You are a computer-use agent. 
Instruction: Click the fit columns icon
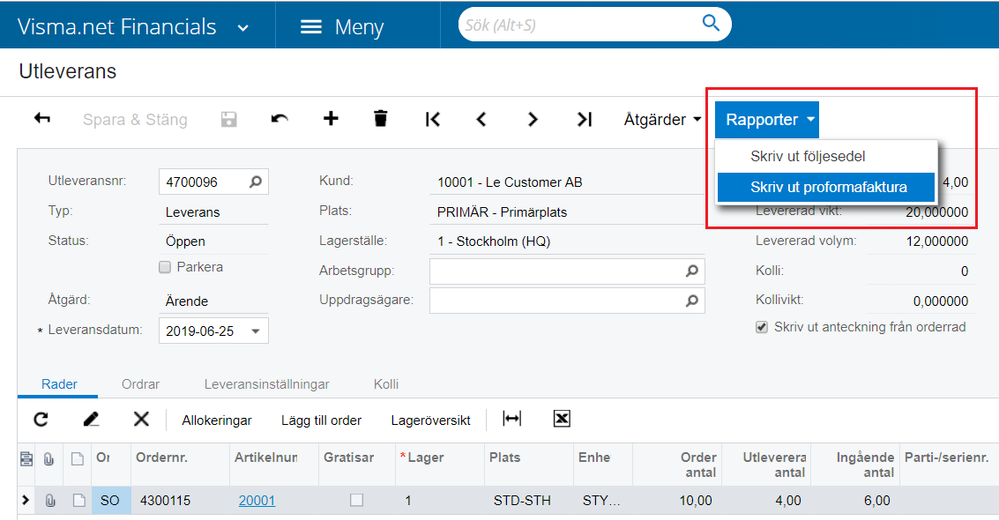(512, 419)
